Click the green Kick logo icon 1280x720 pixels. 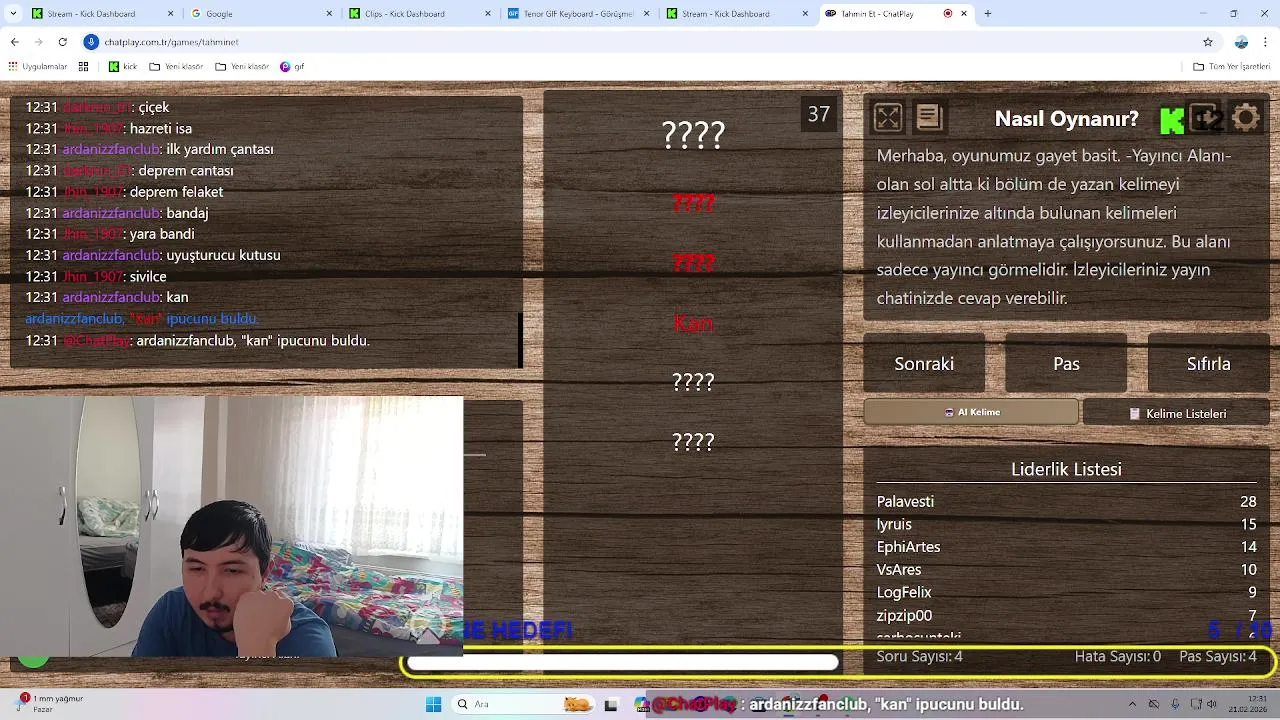[x=1171, y=121]
